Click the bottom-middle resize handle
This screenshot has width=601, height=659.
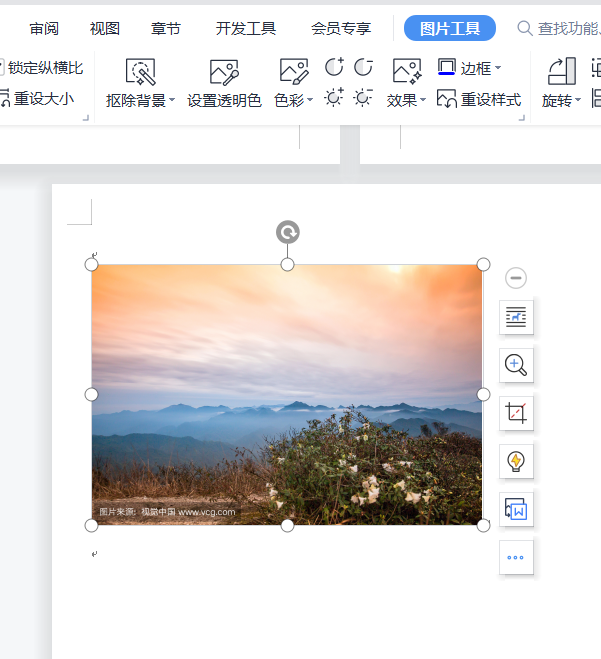coord(287,525)
